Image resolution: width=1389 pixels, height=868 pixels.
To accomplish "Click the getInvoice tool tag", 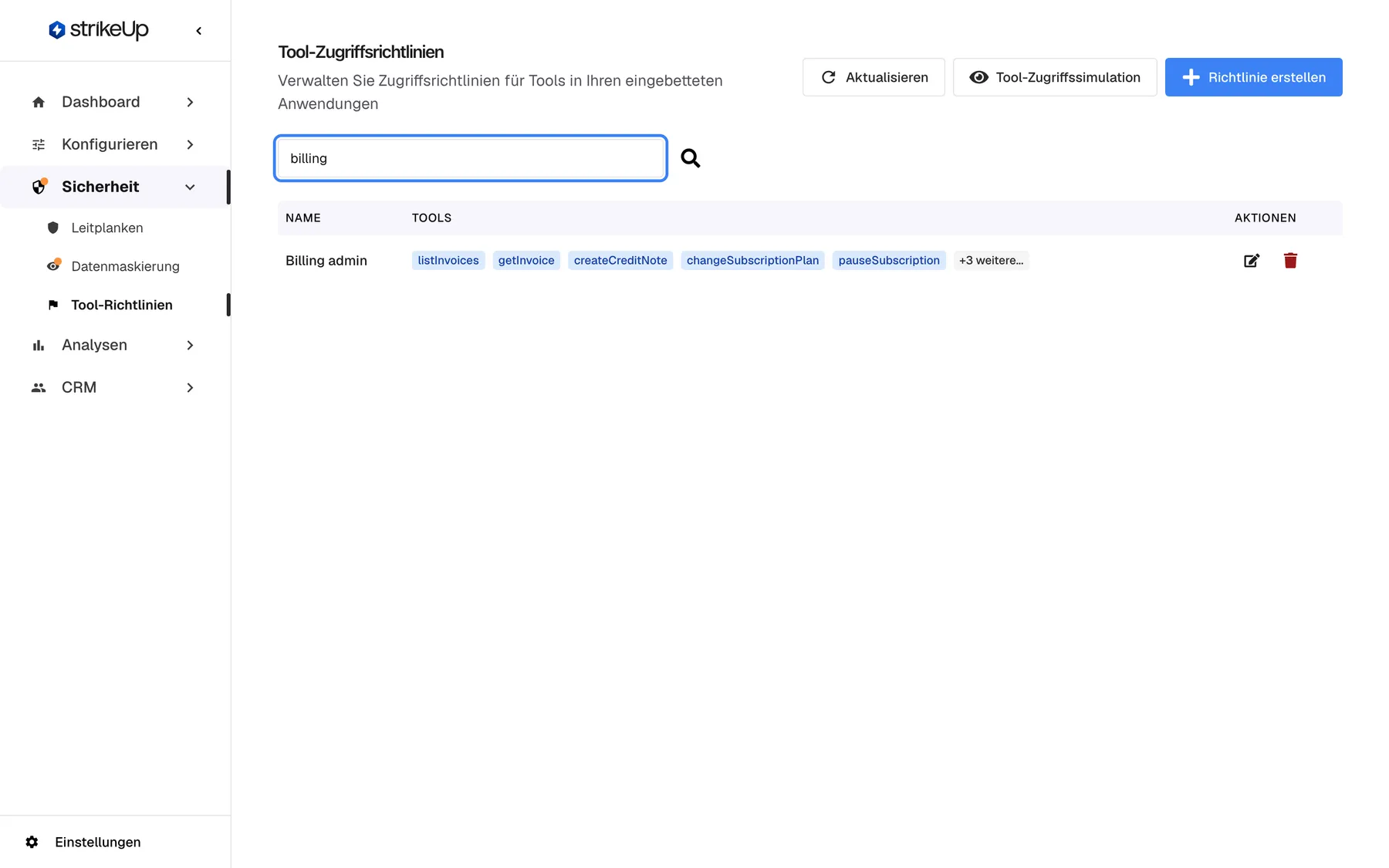I will click(526, 260).
